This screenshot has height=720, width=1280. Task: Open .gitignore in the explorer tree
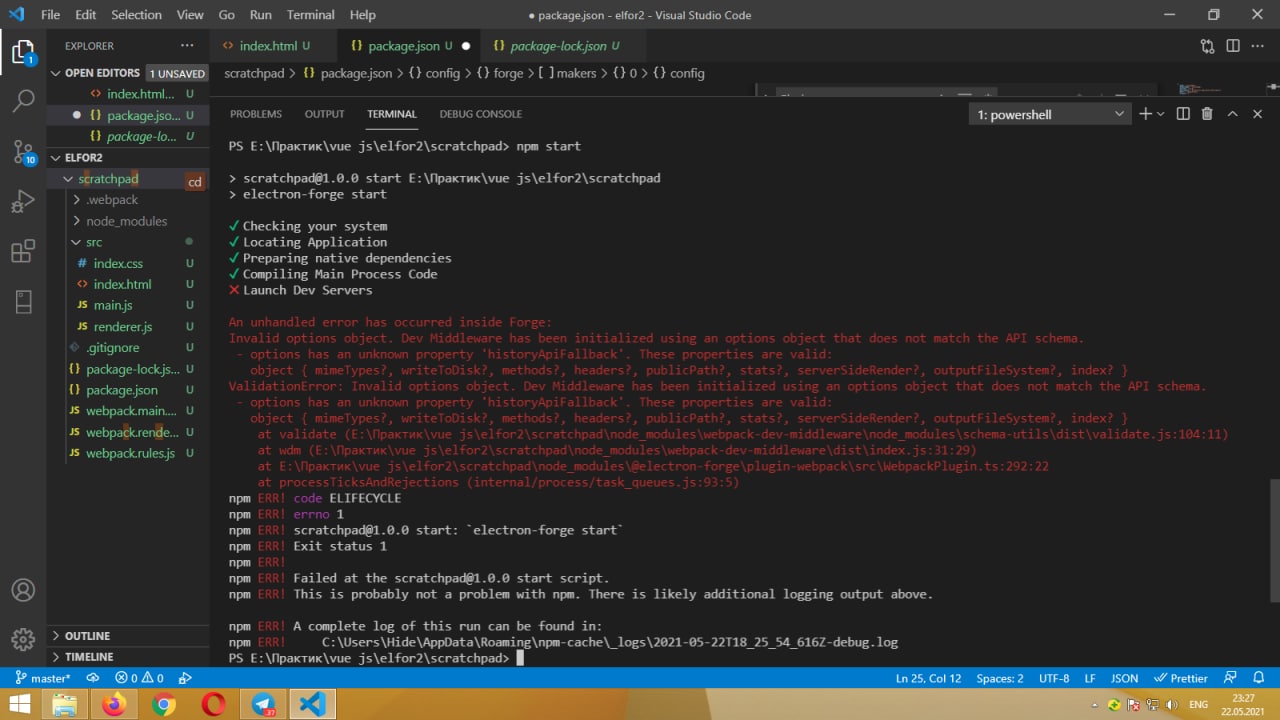coord(112,348)
